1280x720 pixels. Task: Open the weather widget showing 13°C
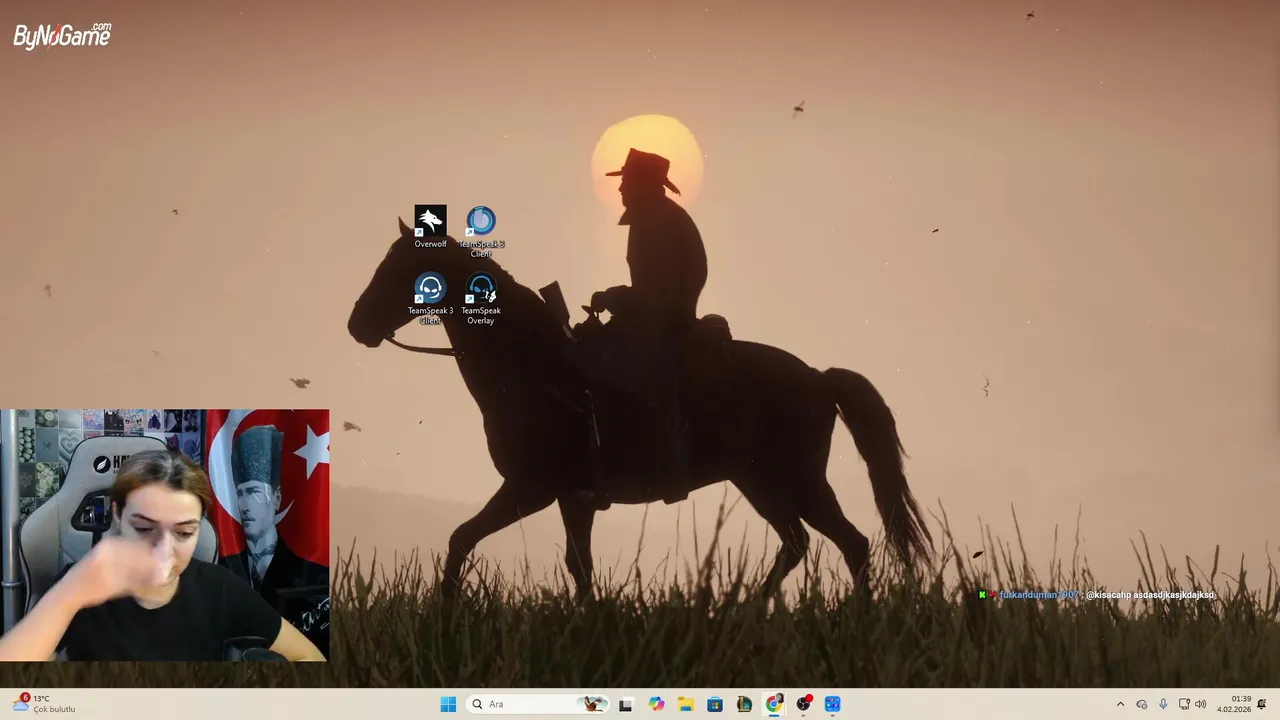(x=44, y=704)
